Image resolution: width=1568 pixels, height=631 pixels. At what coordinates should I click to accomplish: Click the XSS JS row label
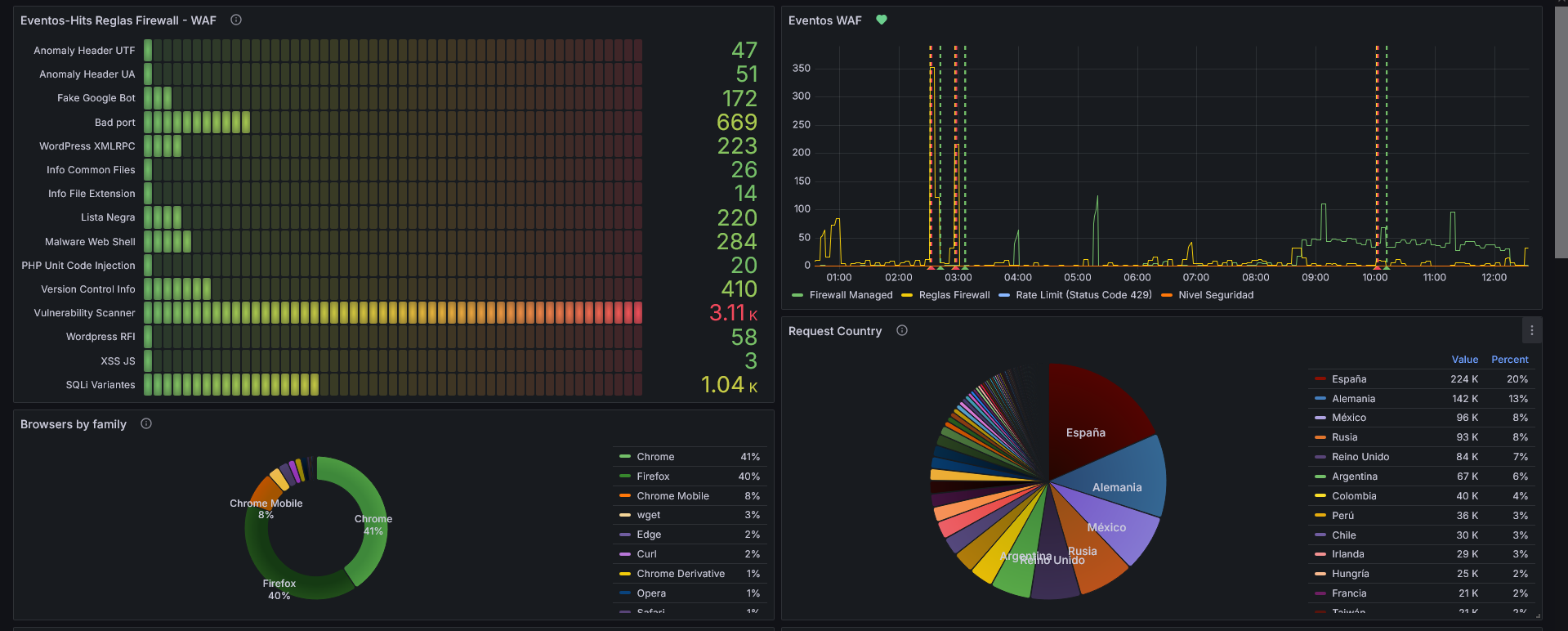click(118, 361)
